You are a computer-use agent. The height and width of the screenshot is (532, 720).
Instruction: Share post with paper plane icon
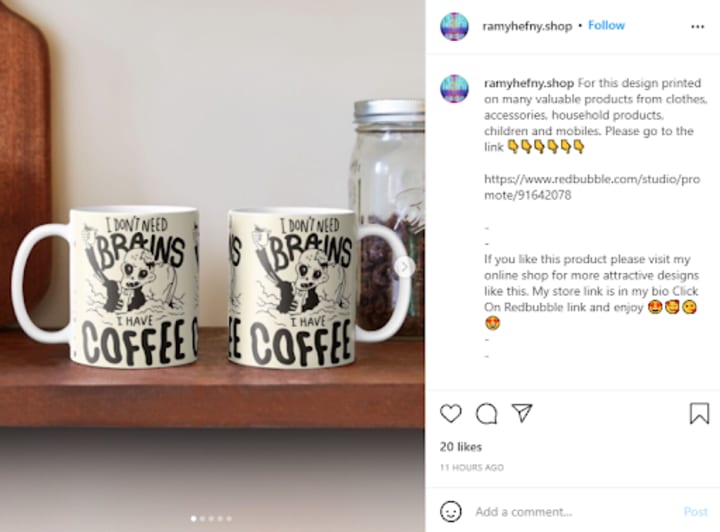point(522,413)
